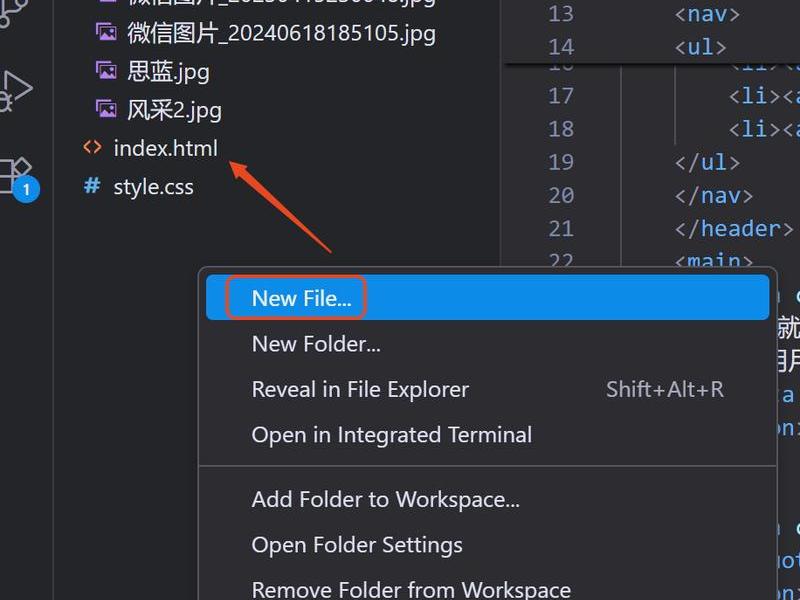Click line number 18 in editor

(561, 129)
